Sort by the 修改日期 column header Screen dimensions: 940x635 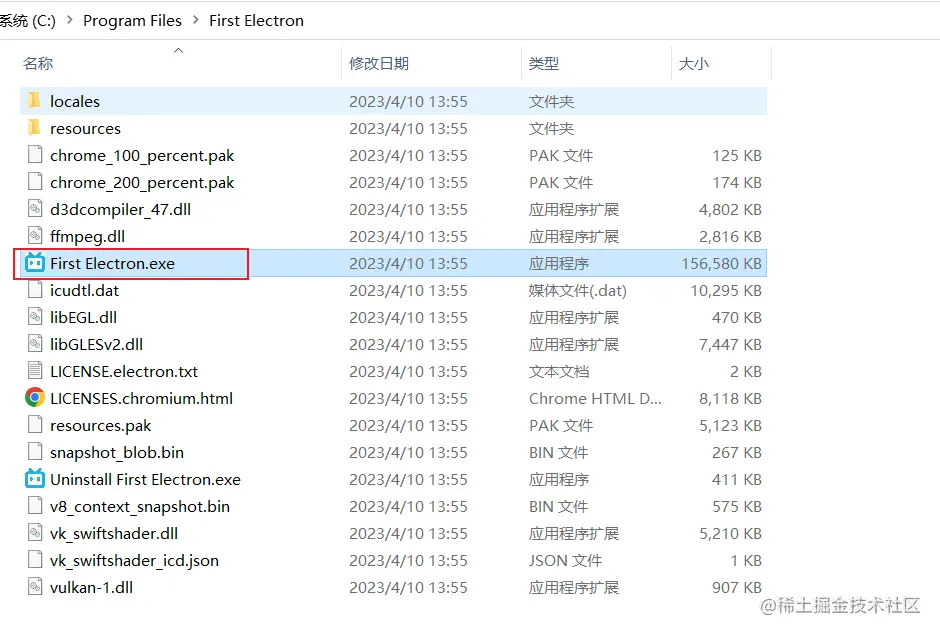[x=379, y=63]
